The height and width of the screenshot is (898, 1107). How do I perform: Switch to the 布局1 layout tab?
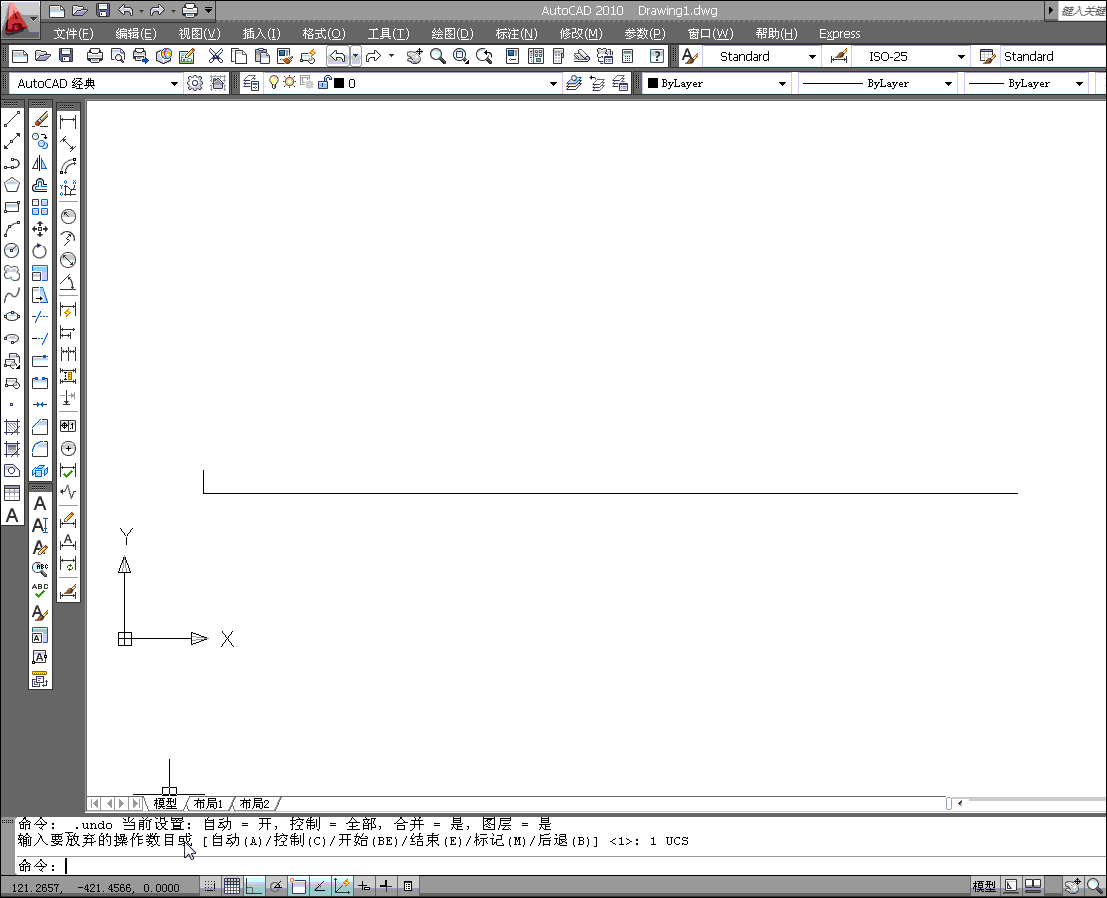tap(210, 803)
